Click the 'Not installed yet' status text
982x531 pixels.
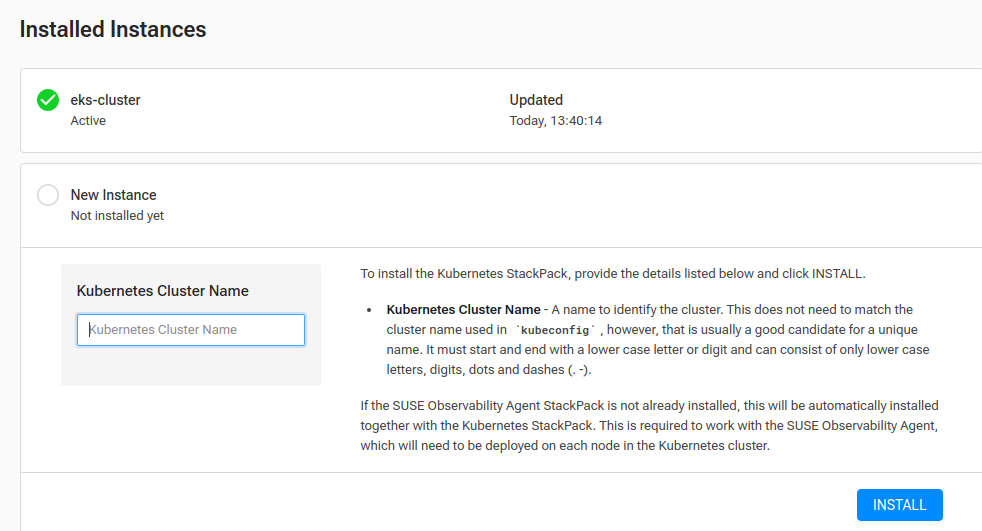(x=117, y=215)
